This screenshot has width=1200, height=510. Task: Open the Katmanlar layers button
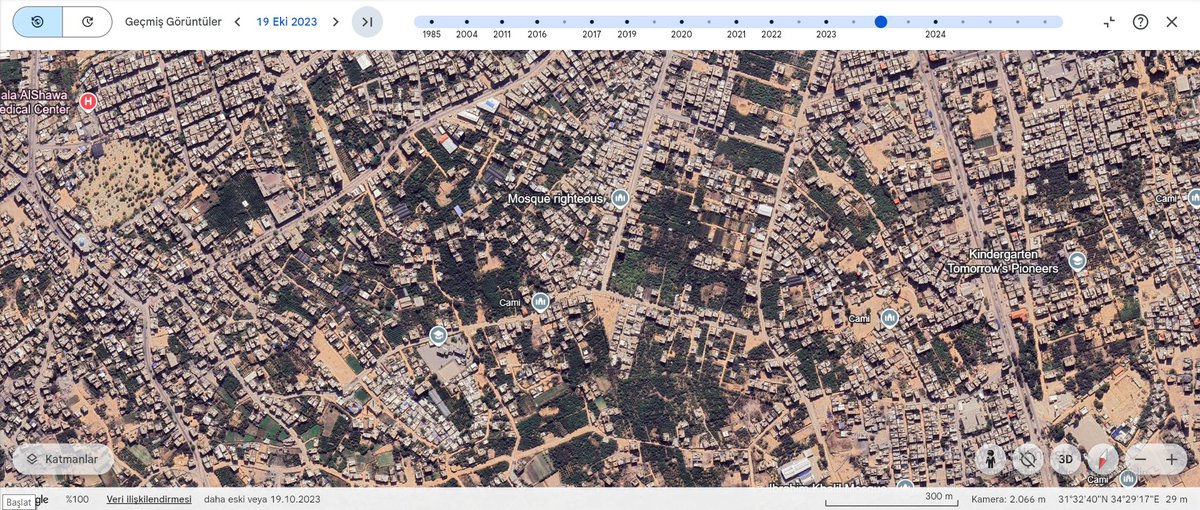point(62,458)
